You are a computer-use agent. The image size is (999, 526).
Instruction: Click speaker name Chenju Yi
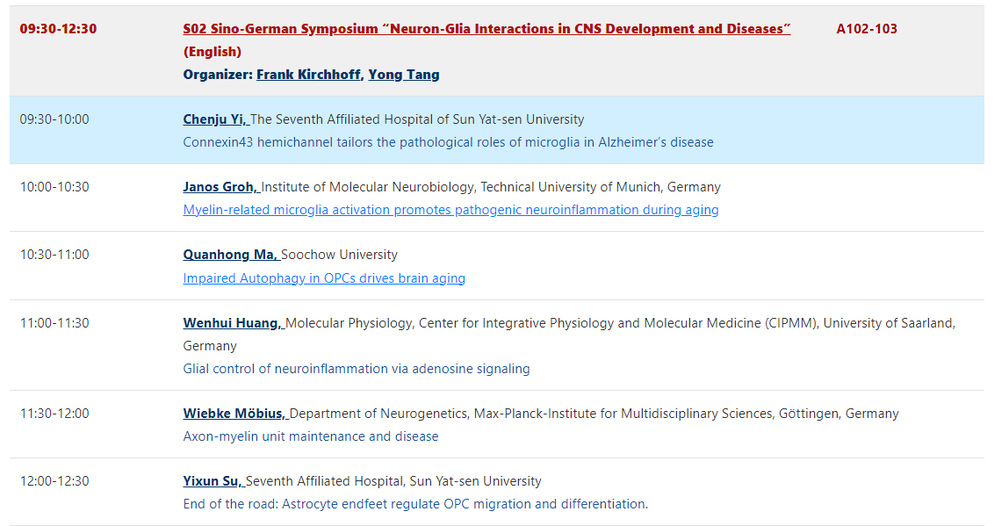[215, 119]
